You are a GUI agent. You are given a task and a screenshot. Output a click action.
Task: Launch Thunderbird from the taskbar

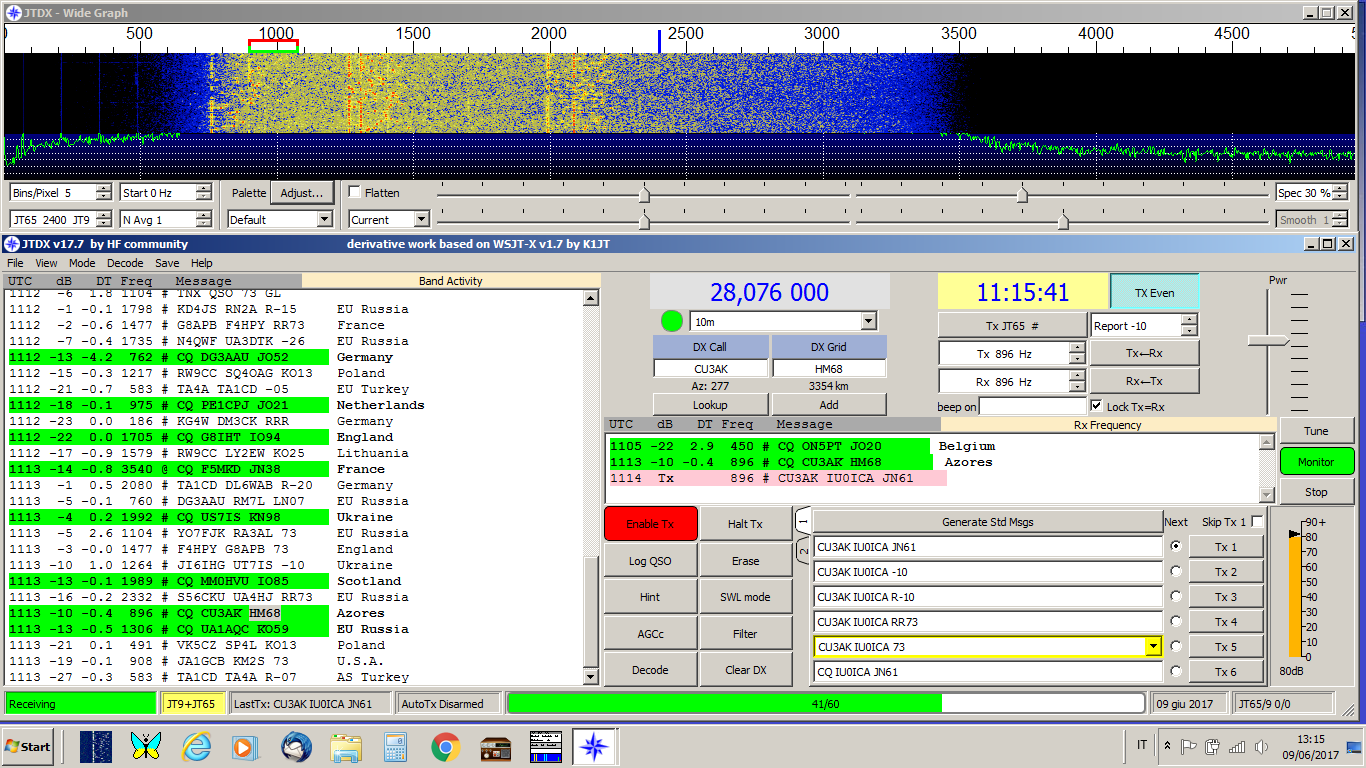tap(297, 746)
